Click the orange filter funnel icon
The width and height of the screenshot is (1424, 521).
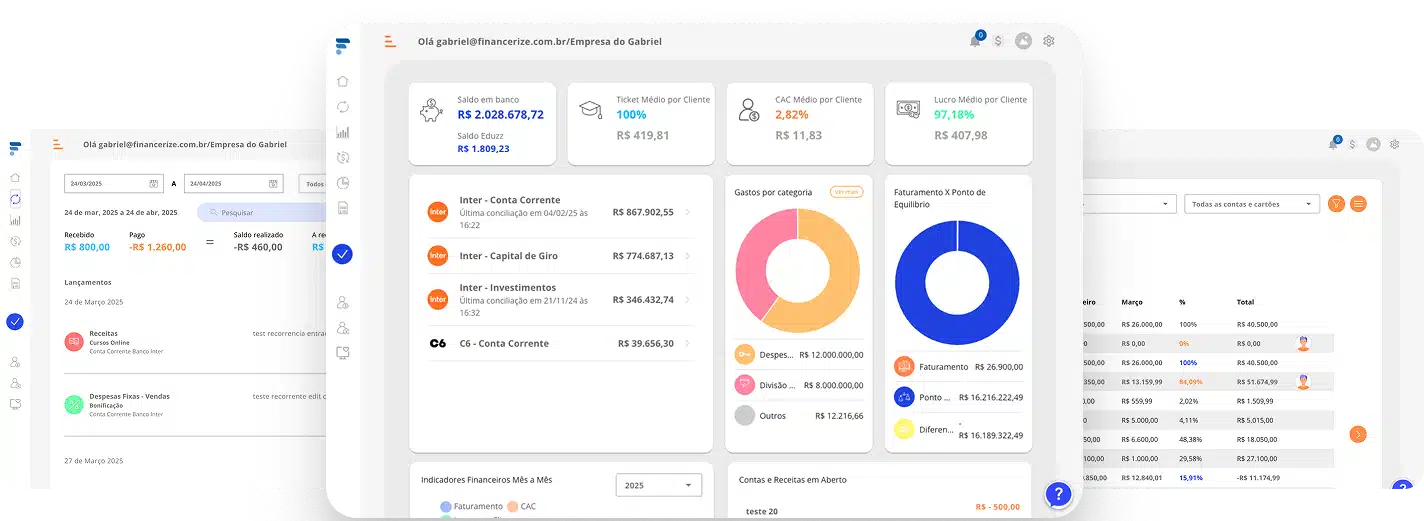(x=1336, y=204)
